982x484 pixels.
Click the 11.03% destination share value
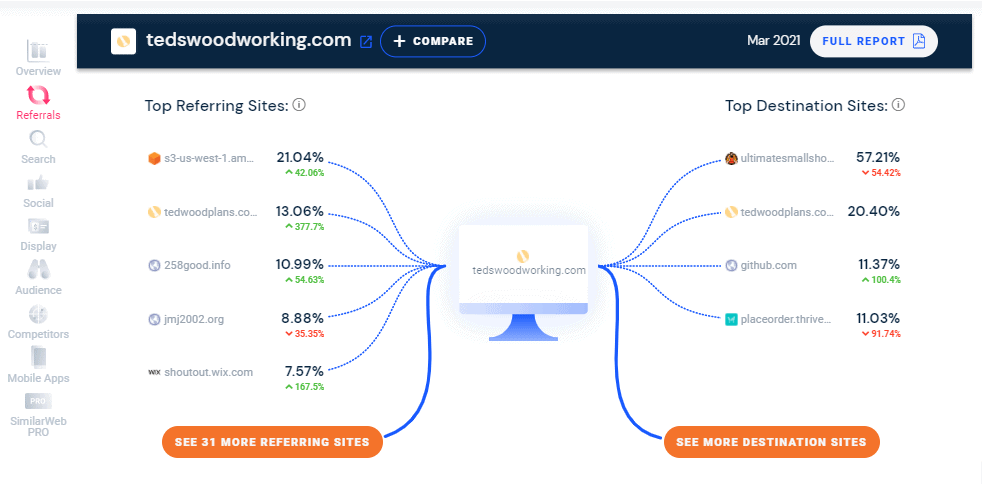pos(878,318)
